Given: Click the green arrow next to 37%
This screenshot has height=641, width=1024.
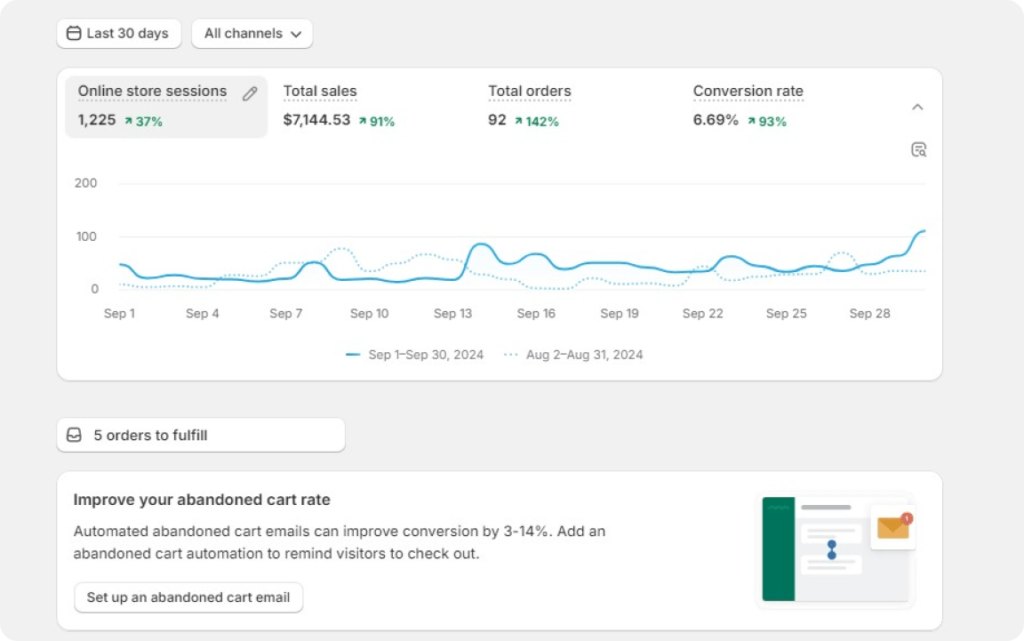Looking at the screenshot, I should [x=129, y=121].
